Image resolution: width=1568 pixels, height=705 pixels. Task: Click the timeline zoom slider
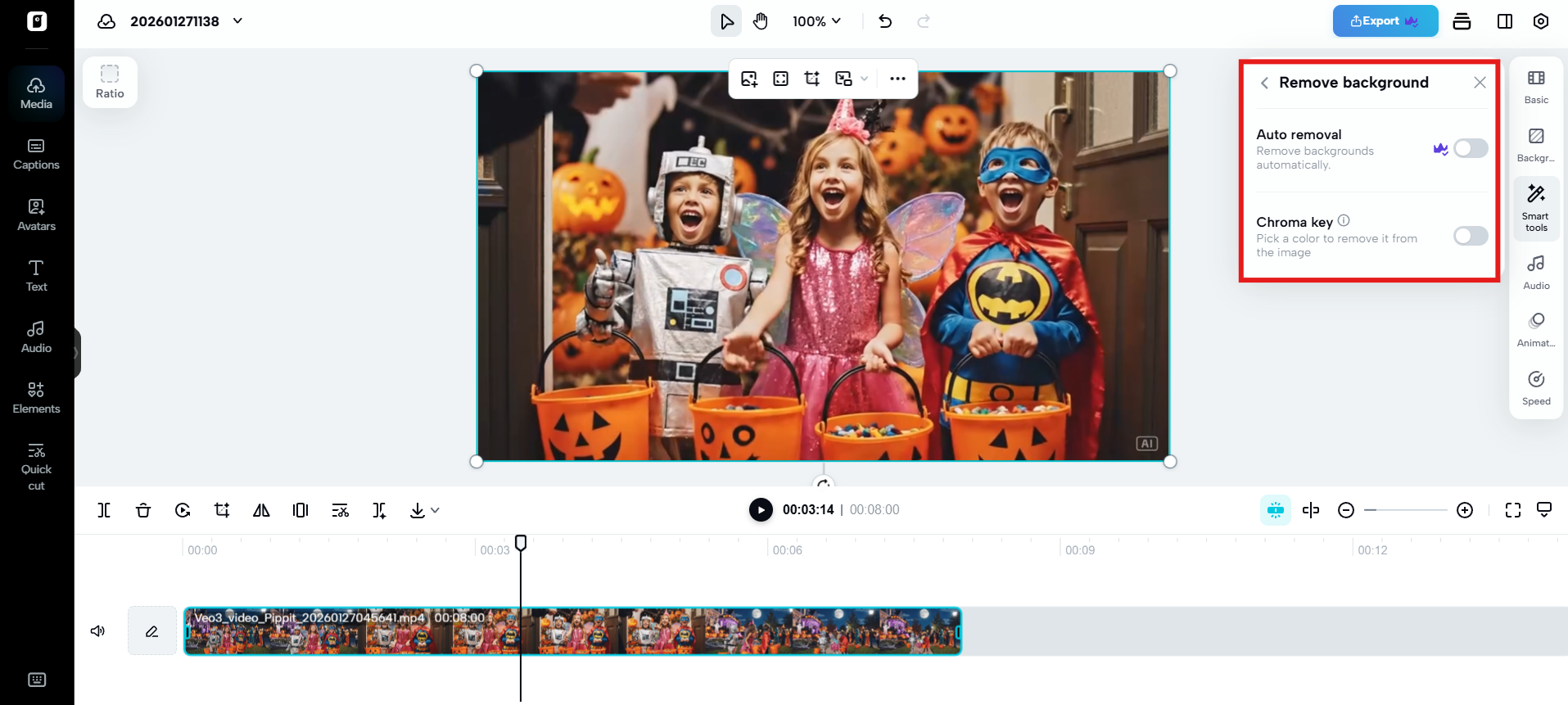point(1406,510)
